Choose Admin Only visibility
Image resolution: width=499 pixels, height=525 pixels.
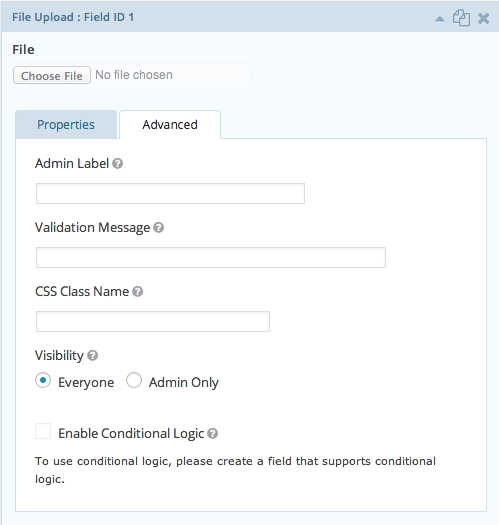134,380
